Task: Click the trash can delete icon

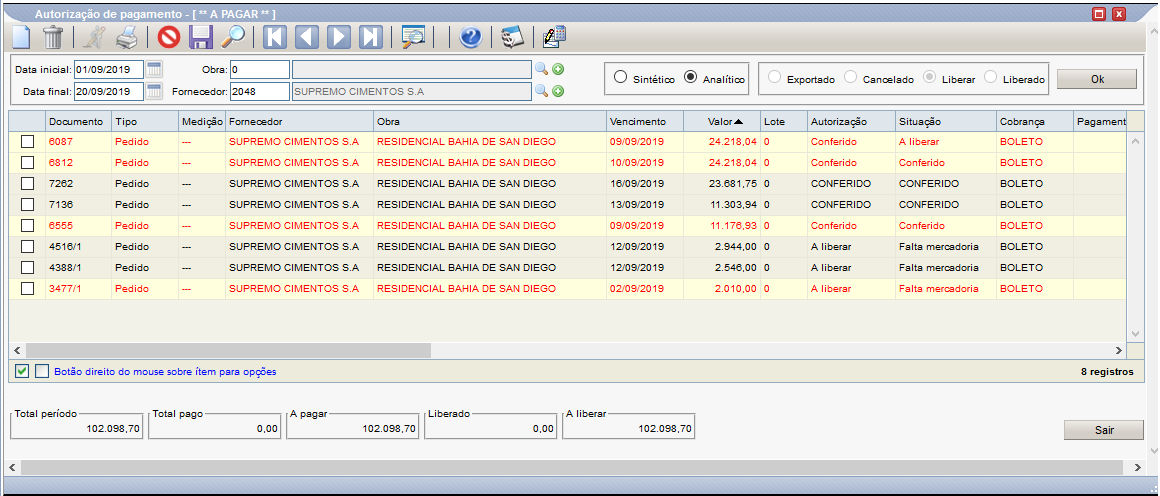Action: 53,36
